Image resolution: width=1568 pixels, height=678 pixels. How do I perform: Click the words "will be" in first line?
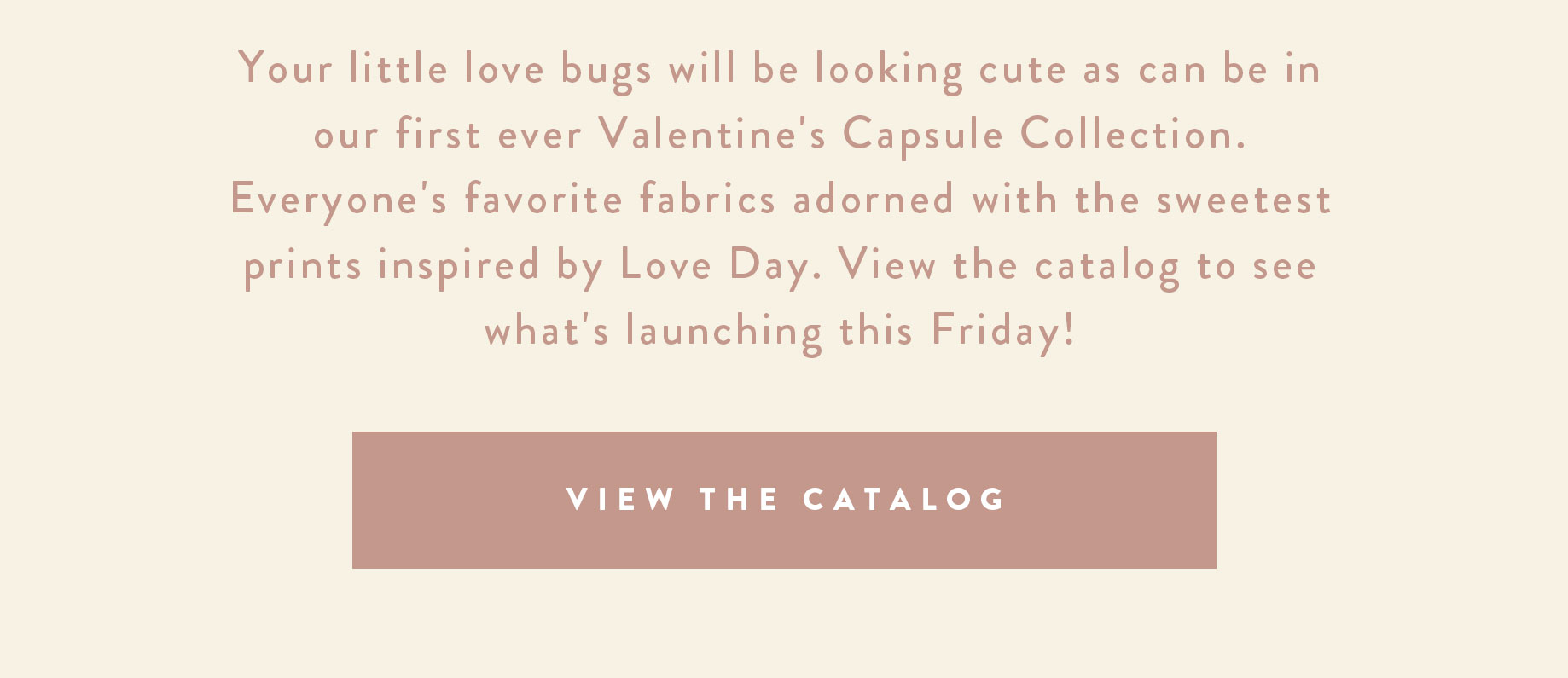click(734, 69)
